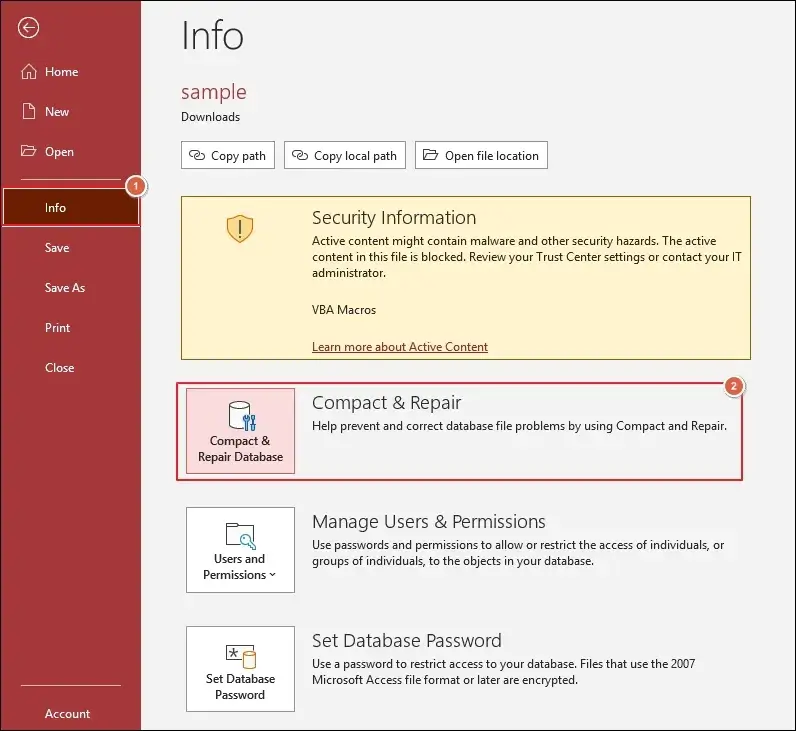Open the Save As page
The image size is (796, 731).
tap(65, 288)
